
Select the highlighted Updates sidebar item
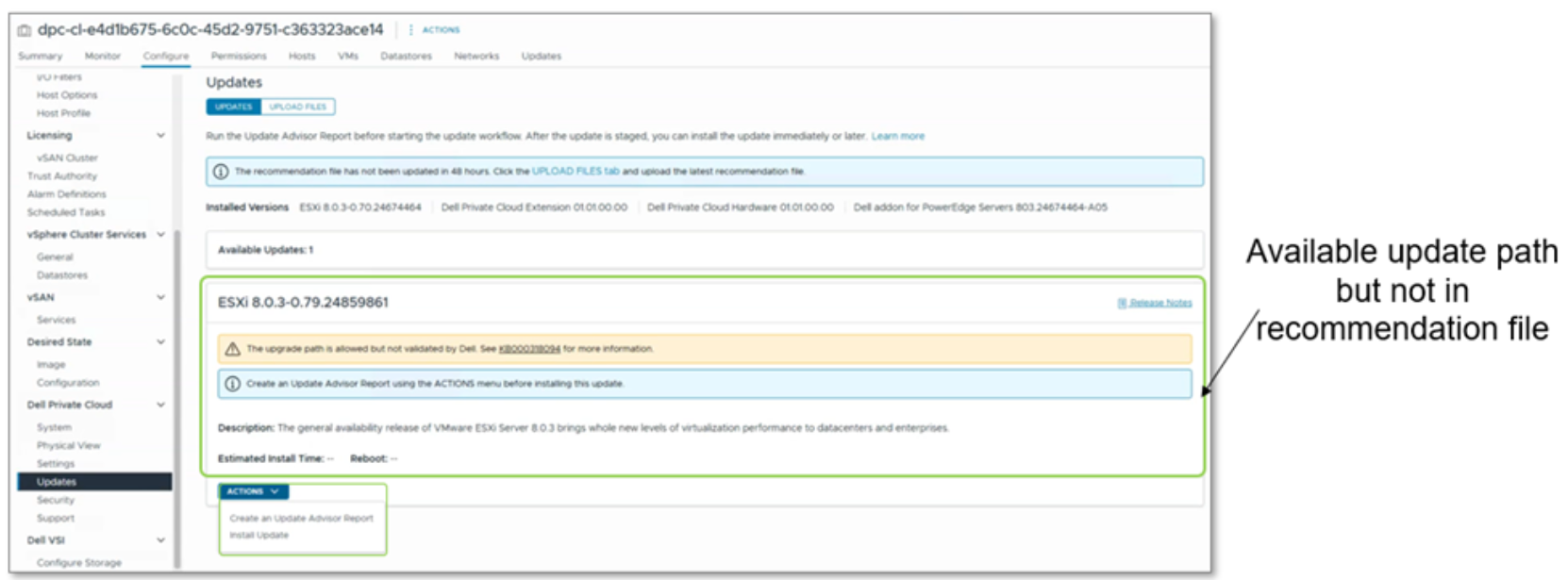94,482
